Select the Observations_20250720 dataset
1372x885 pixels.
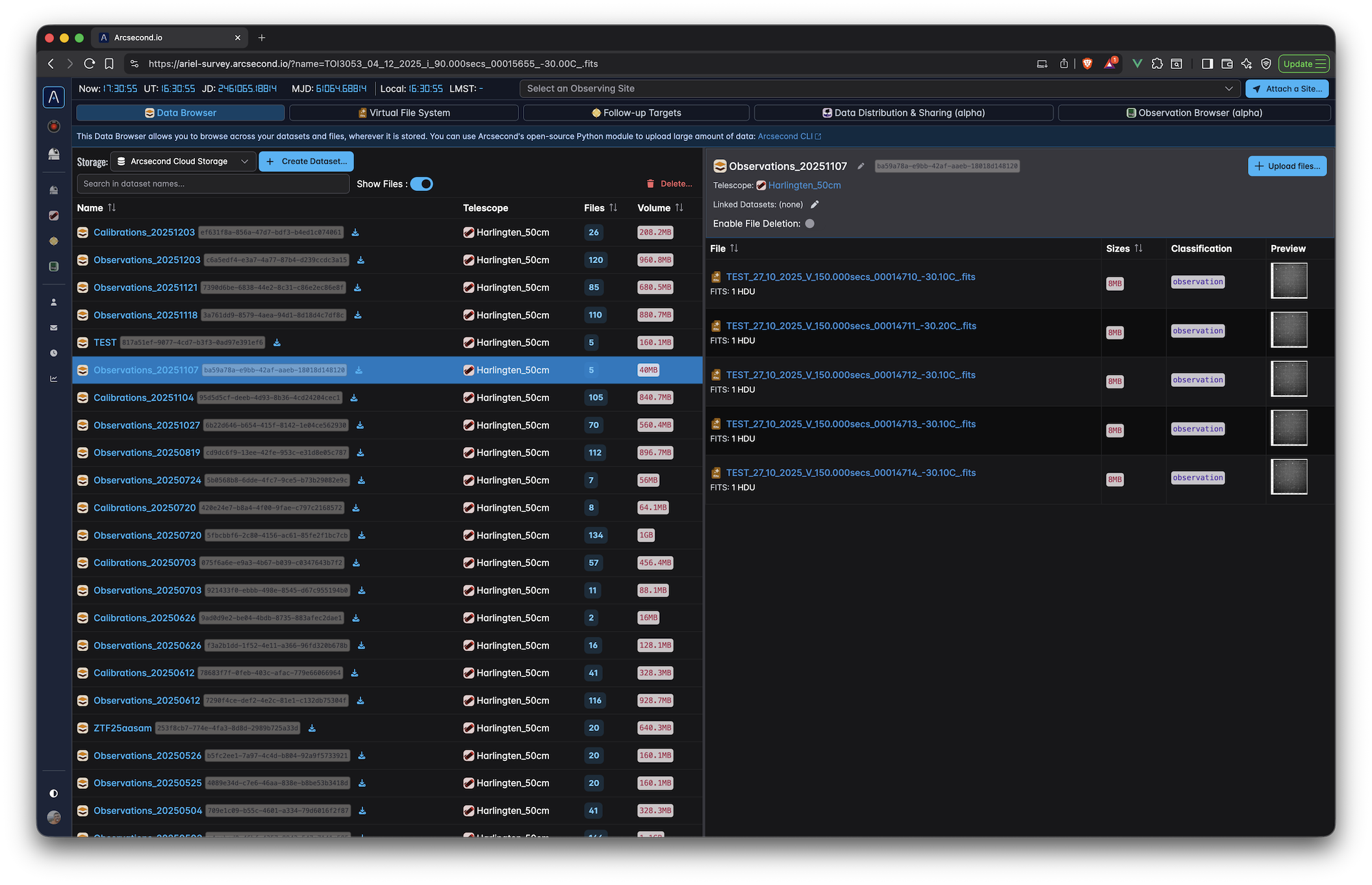(147, 535)
